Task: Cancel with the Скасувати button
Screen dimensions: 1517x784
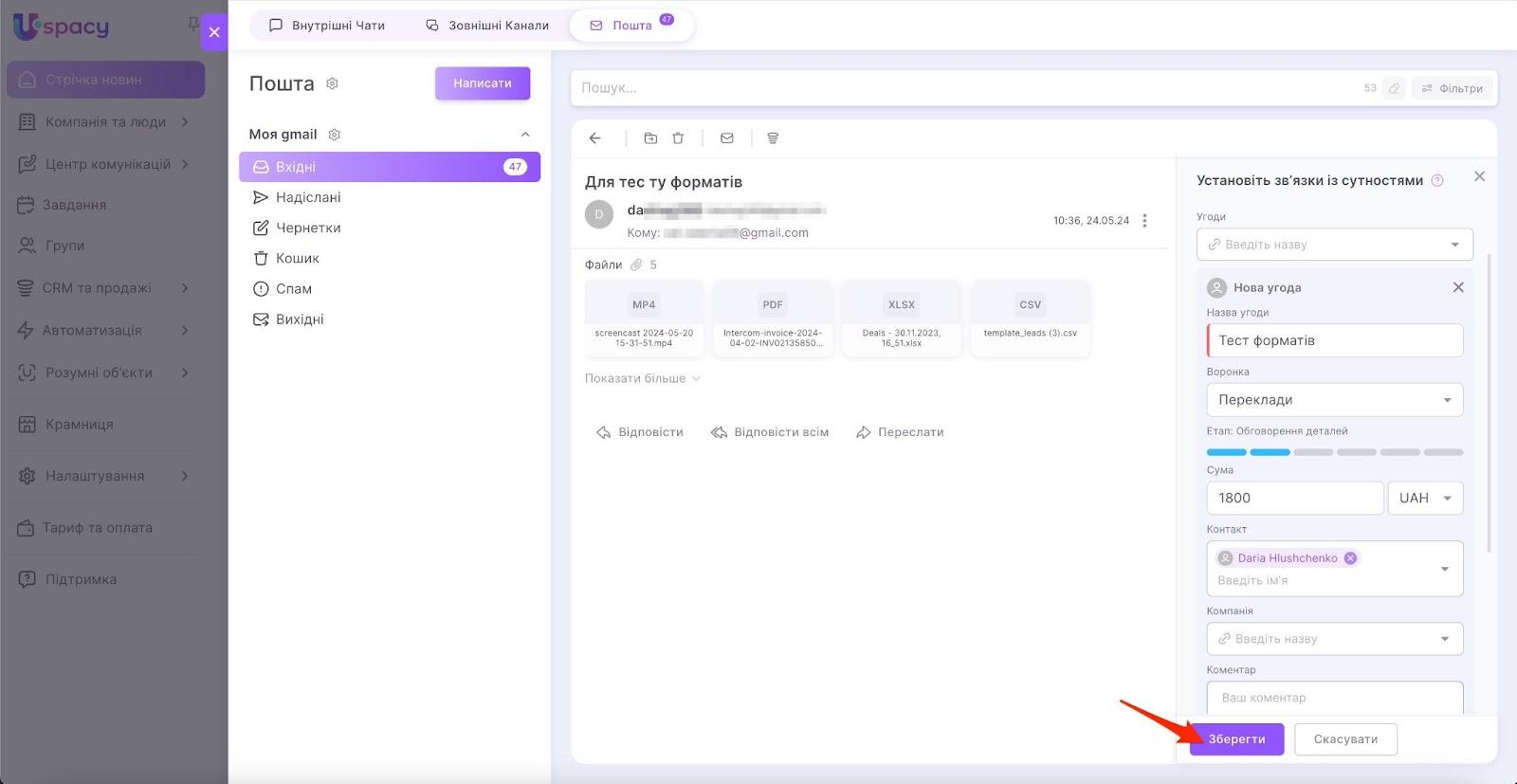Action: pyautogui.click(x=1345, y=739)
